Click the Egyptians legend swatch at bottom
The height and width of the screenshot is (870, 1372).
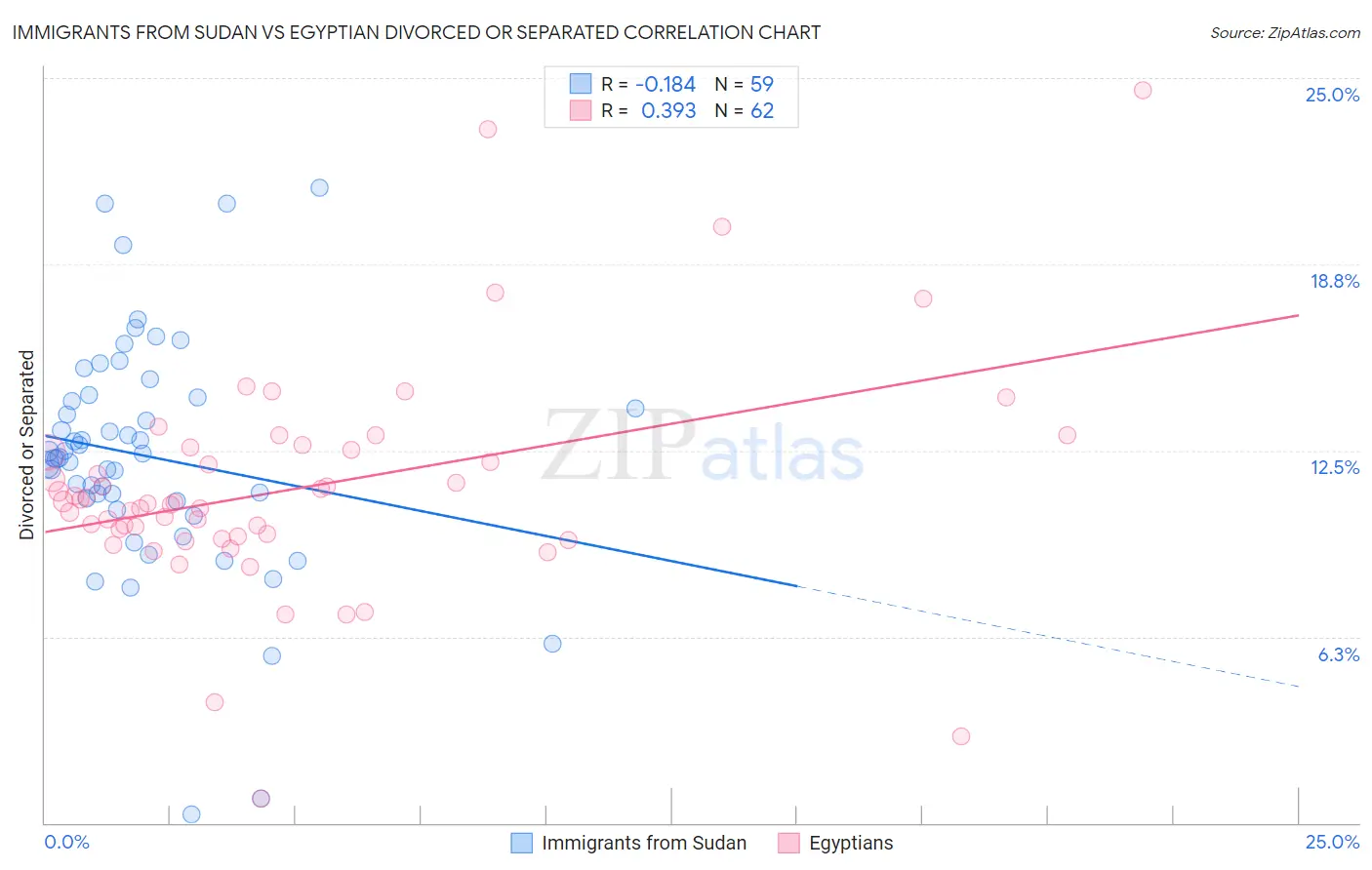point(788,843)
